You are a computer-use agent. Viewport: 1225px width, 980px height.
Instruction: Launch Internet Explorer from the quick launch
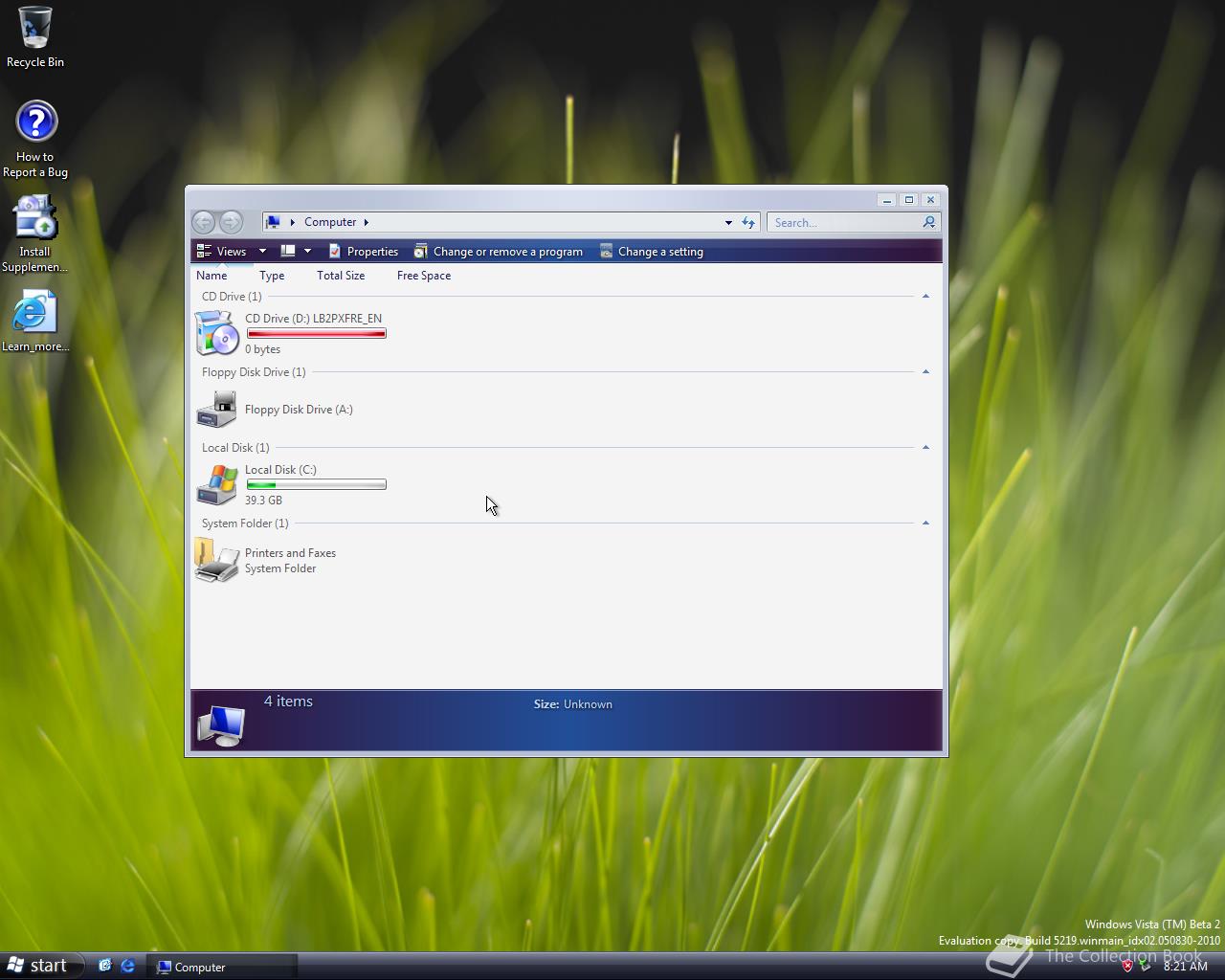click(127, 967)
